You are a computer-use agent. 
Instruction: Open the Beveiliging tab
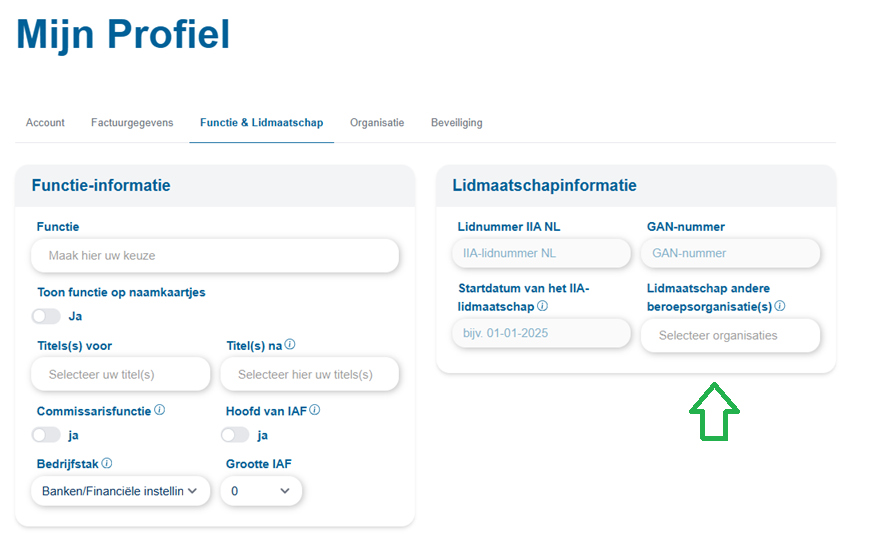point(456,123)
